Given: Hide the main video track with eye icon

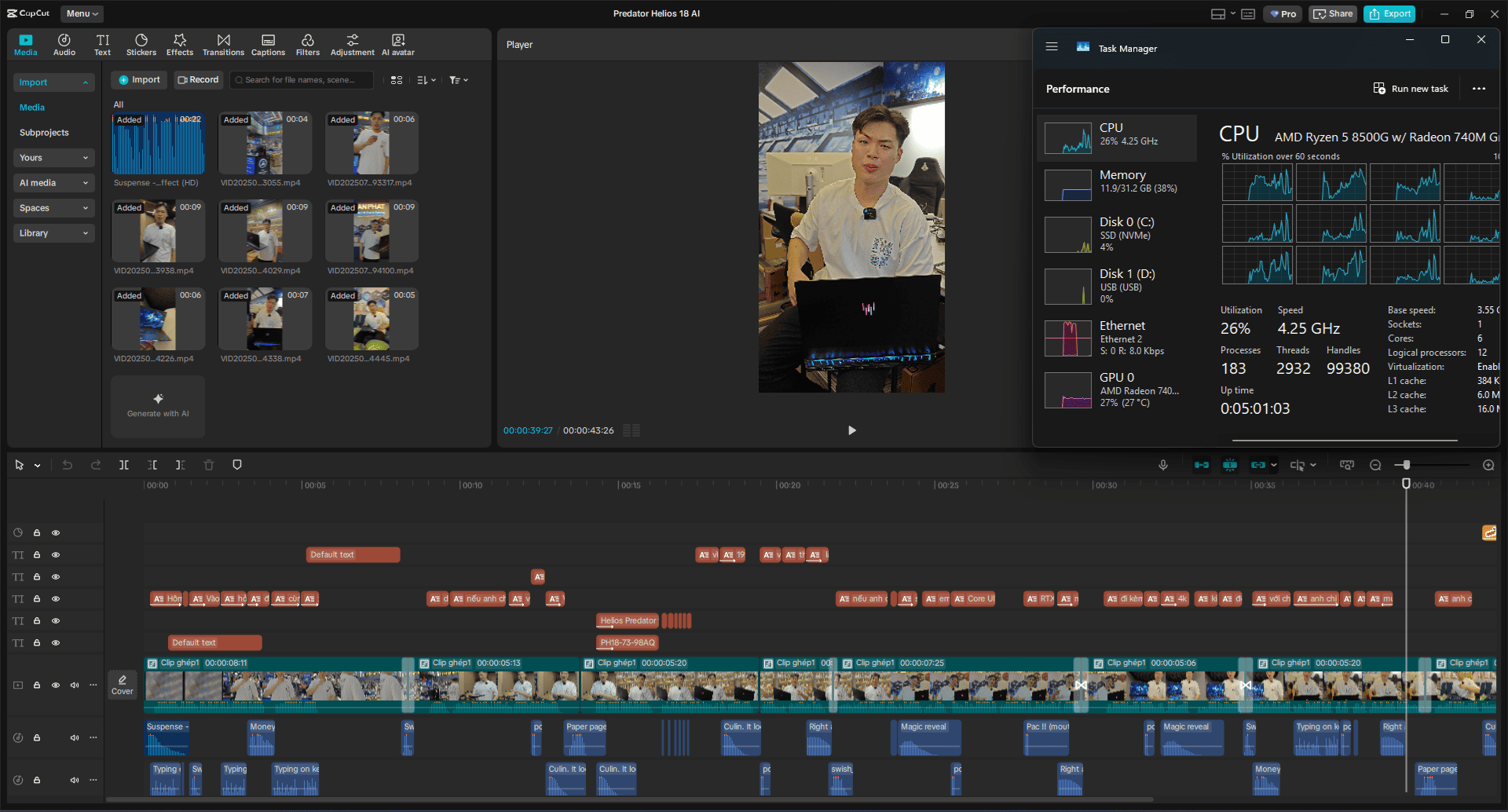Looking at the screenshot, I should coord(56,685).
